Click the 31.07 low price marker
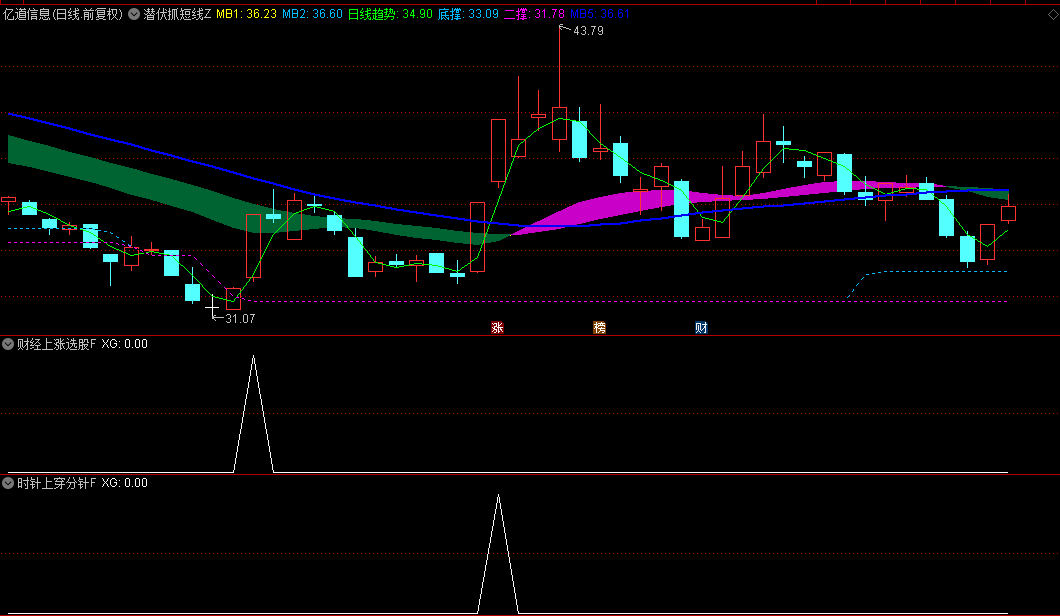 pyautogui.click(x=240, y=319)
